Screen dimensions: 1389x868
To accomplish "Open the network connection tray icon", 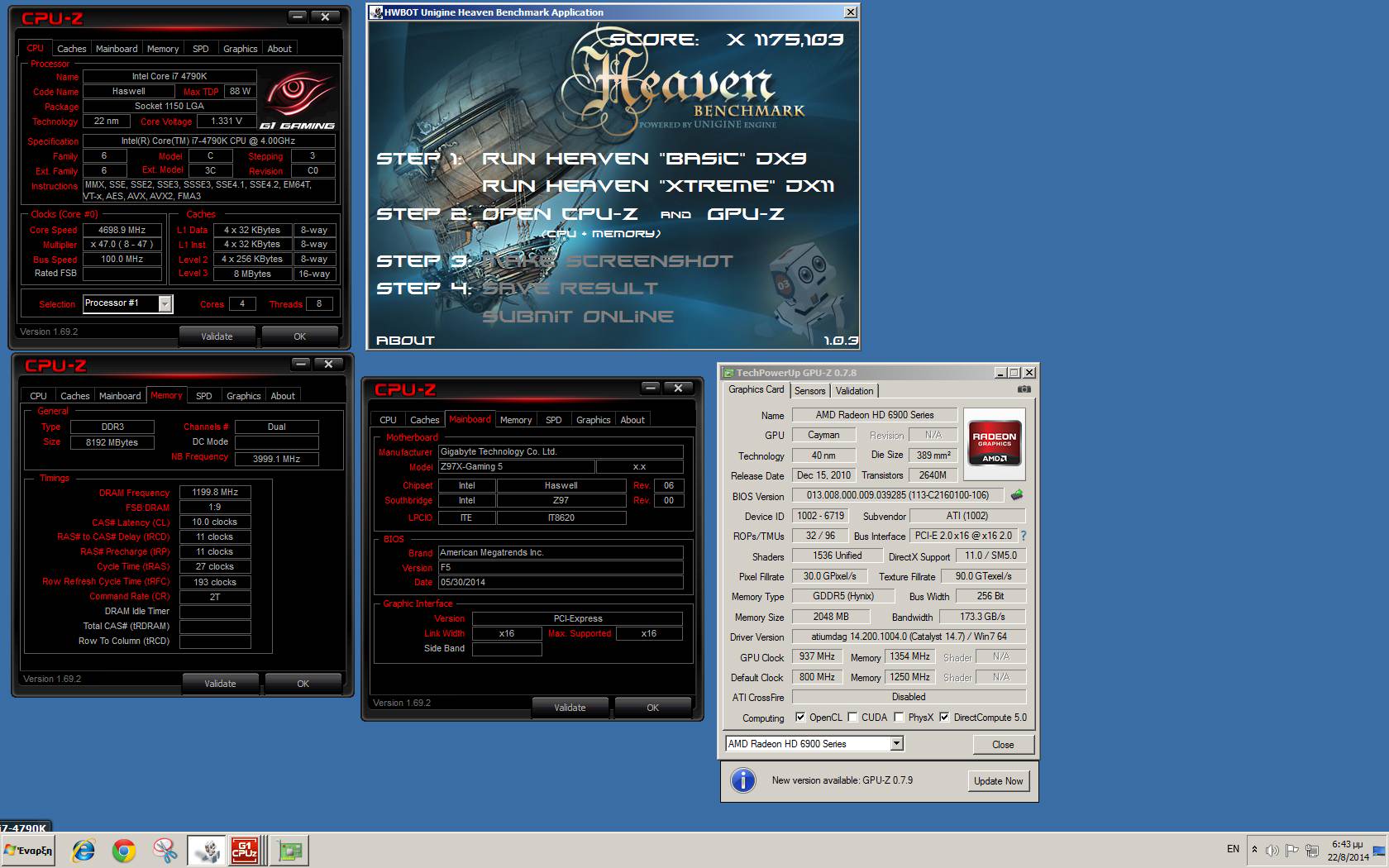I will [x=1312, y=850].
